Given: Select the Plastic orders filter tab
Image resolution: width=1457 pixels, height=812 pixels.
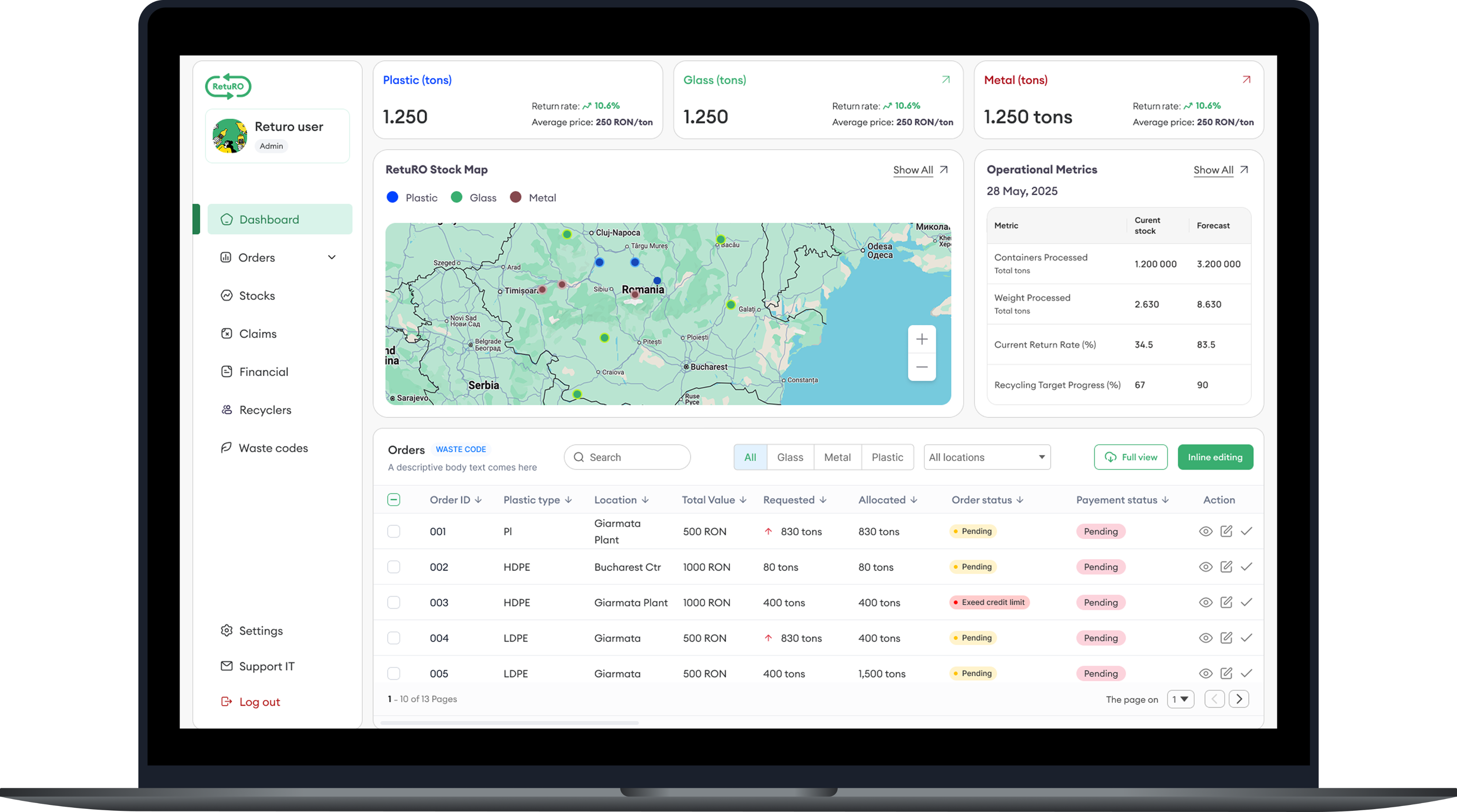Looking at the screenshot, I should (x=888, y=457).
